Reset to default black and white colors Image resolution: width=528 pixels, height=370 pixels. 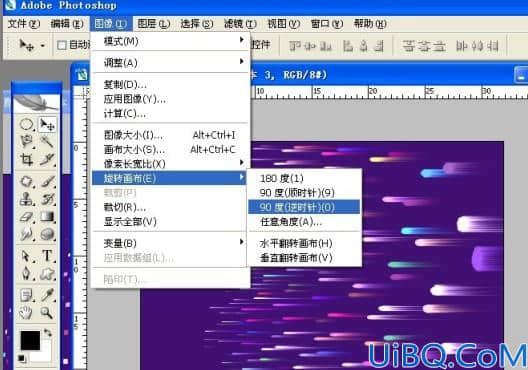22,358
